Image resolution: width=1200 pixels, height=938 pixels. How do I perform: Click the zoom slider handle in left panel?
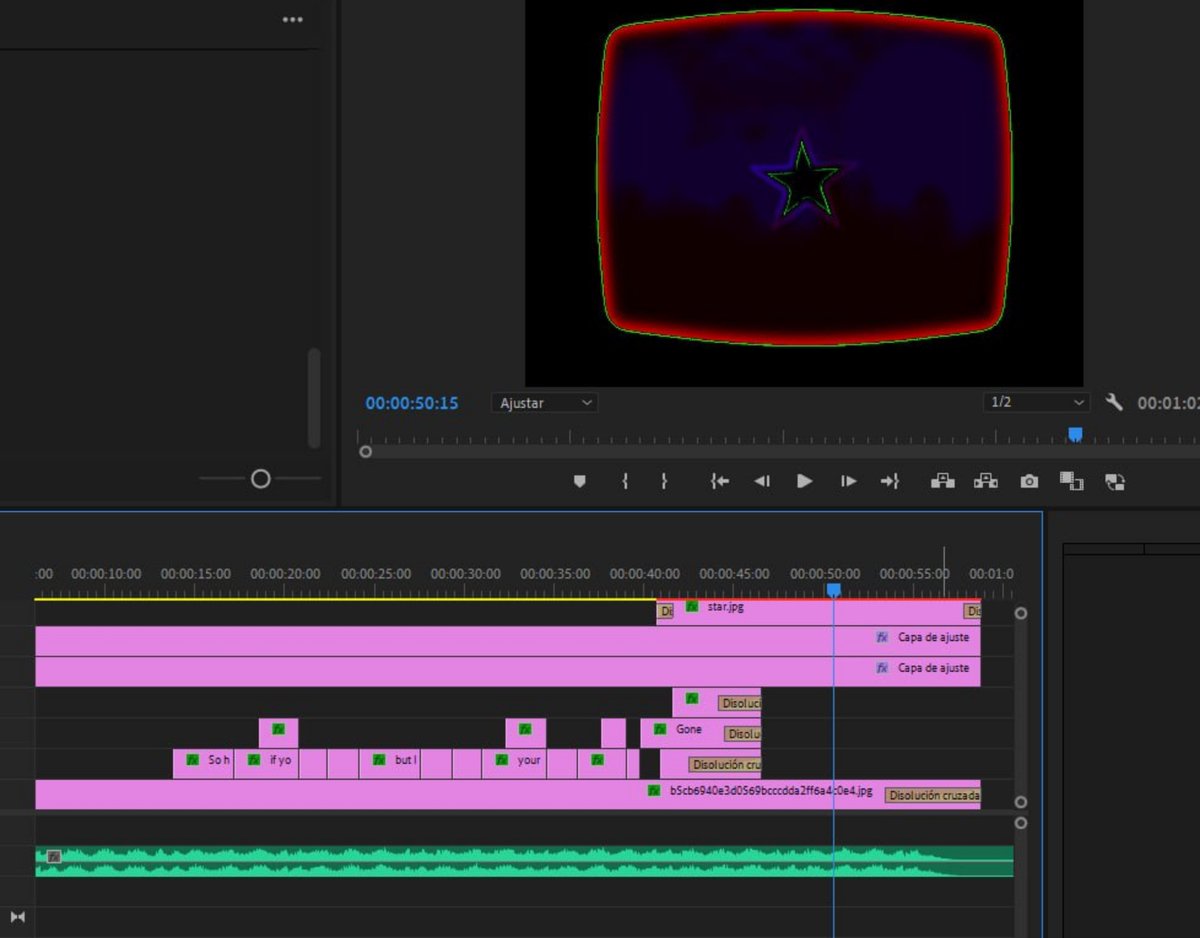click(x=261, y=479)
